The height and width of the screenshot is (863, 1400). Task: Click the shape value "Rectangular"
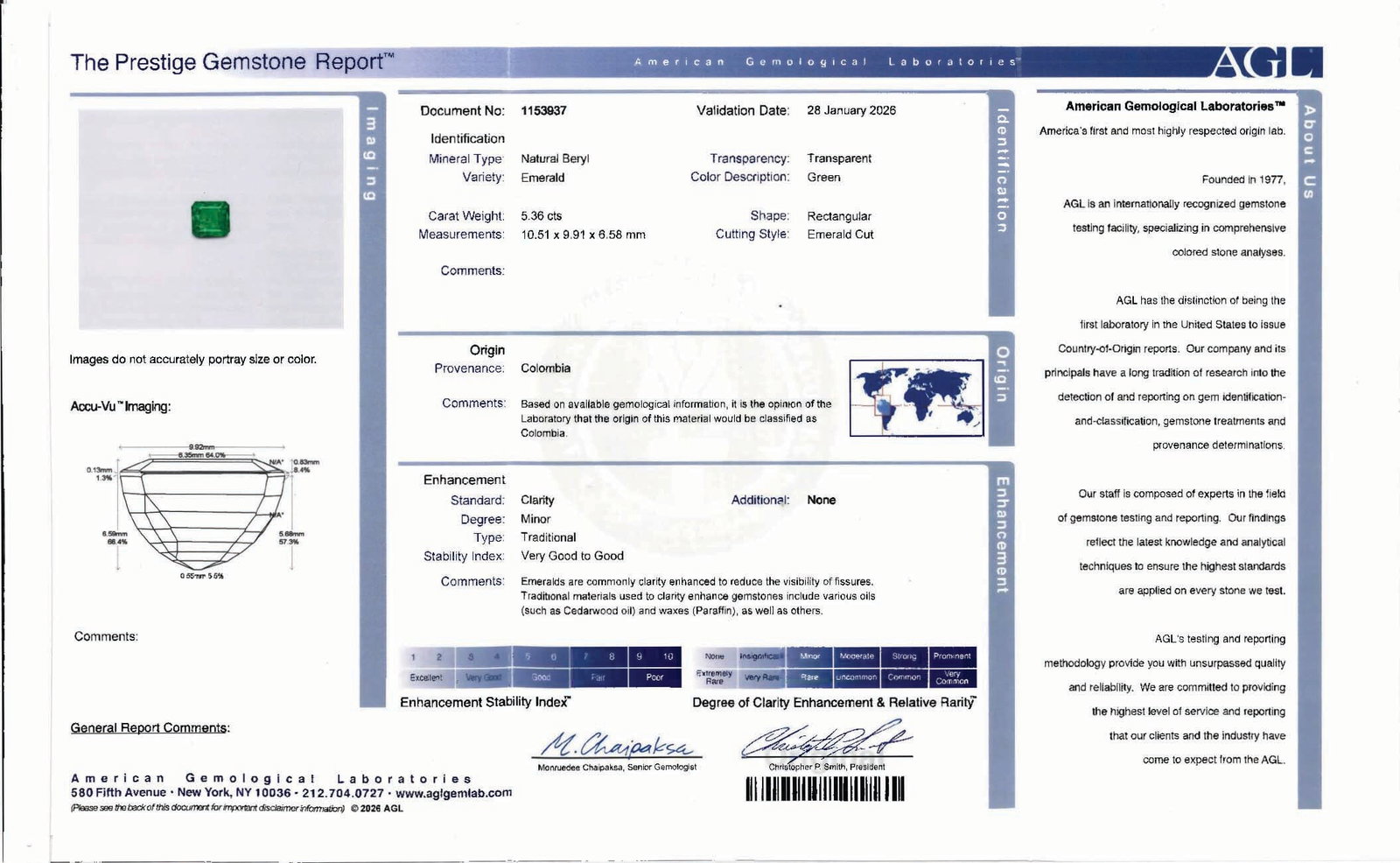click(839, 216)
